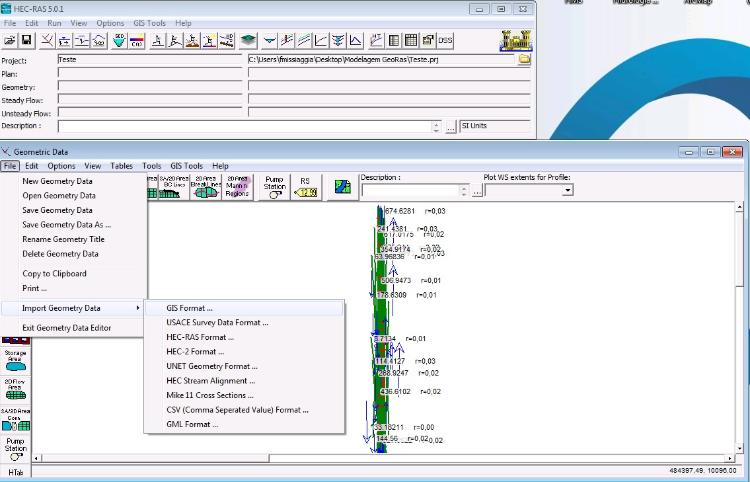750x482 pixels.
Task: Expand Import Geometry Data submenu arrow
Action: tap(138, 308)
